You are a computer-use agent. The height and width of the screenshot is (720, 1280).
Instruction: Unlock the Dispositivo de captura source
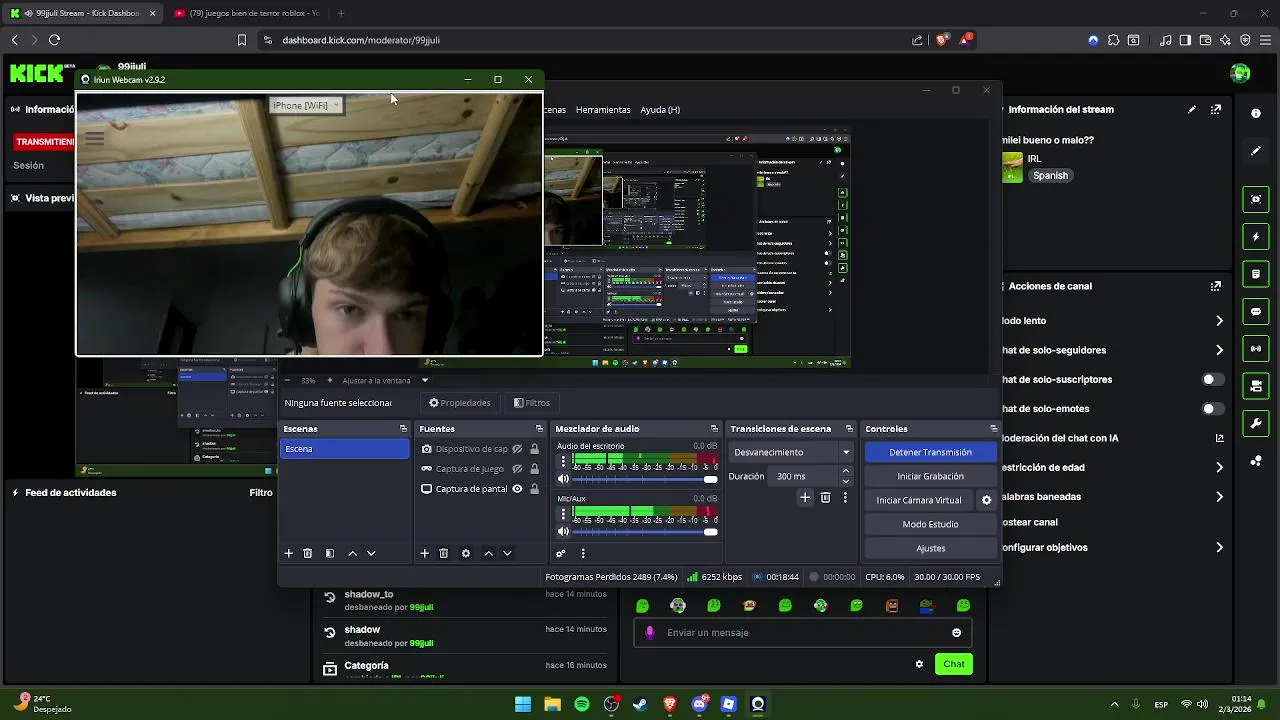point(534,449)
